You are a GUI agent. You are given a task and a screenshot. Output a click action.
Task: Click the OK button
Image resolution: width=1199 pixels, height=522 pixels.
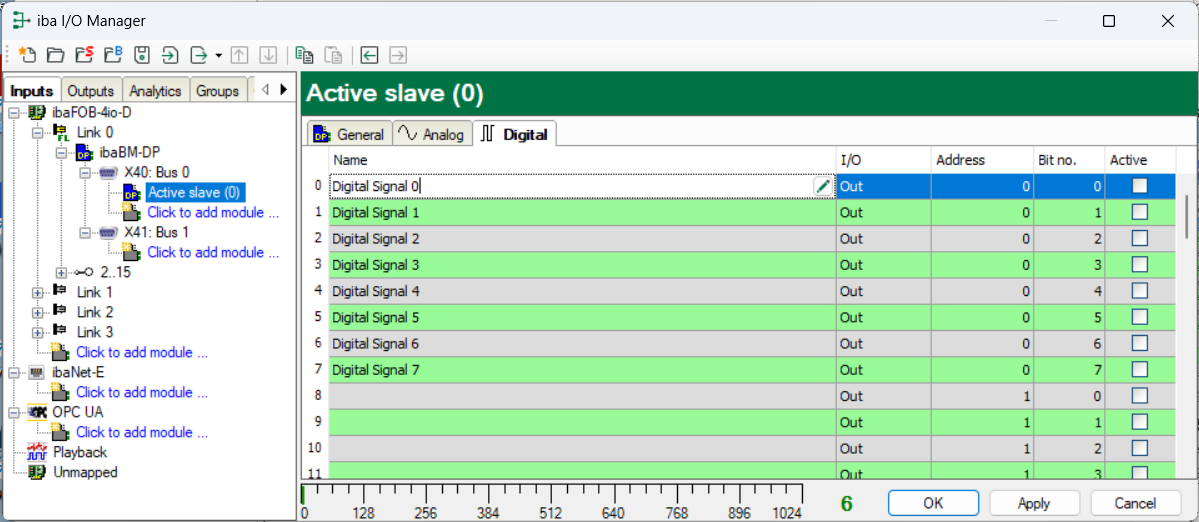[x=933, y=503]
